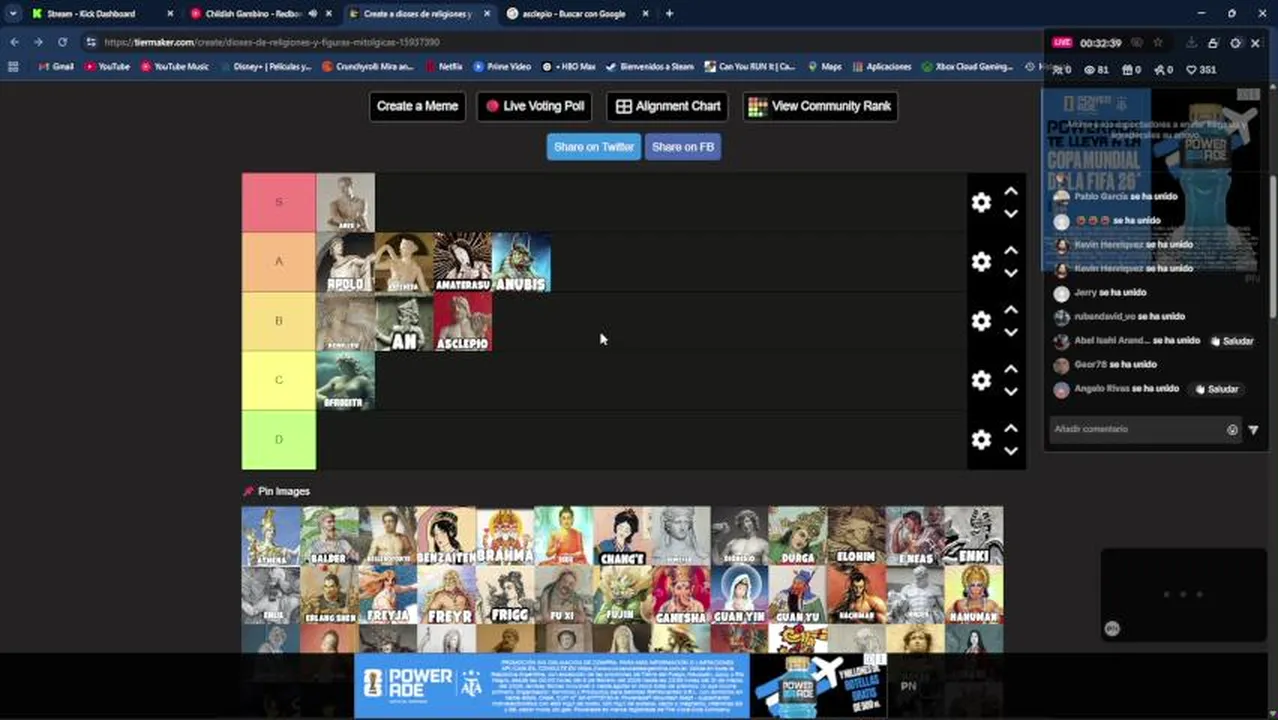The image size is (1278, 720).
Task: Click the tiermaker.com address bar
Action: 560,42
